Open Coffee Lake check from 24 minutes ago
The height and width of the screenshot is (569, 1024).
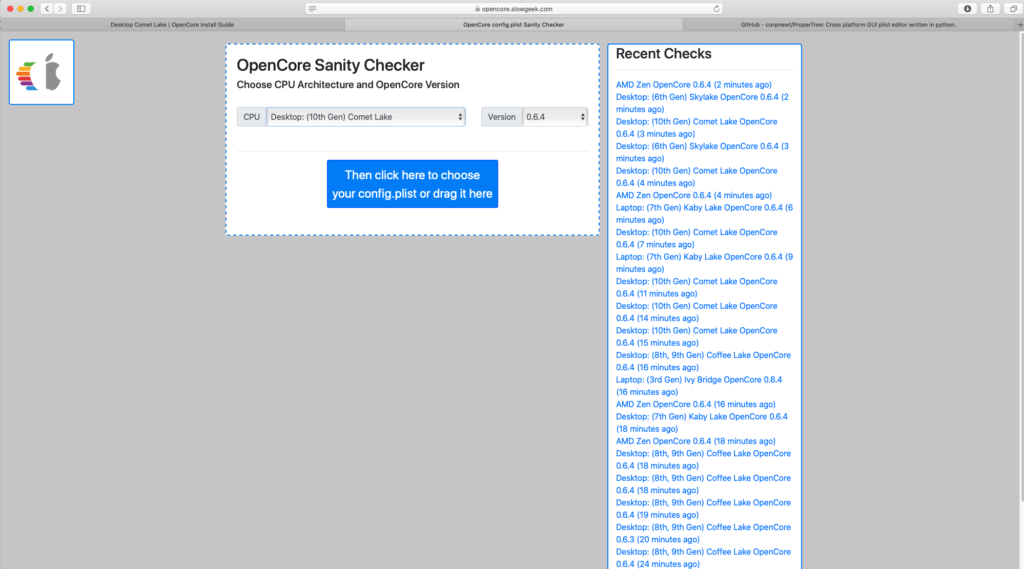(x=703, y=558)
